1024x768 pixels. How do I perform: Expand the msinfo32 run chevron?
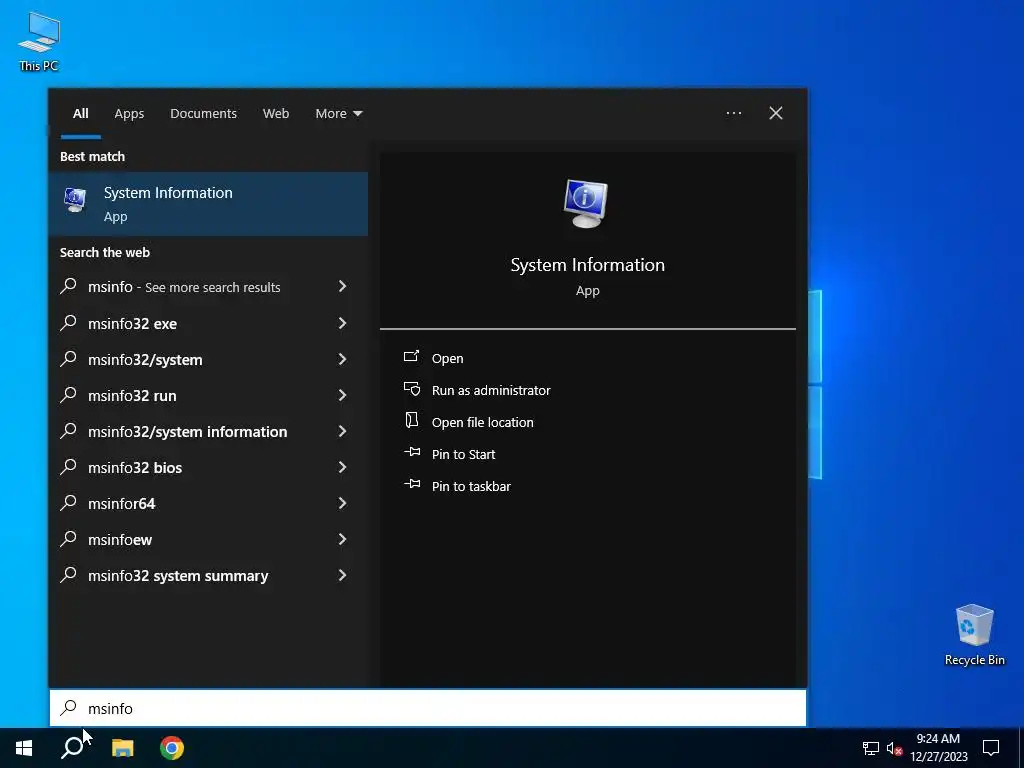tap(342, 394)
